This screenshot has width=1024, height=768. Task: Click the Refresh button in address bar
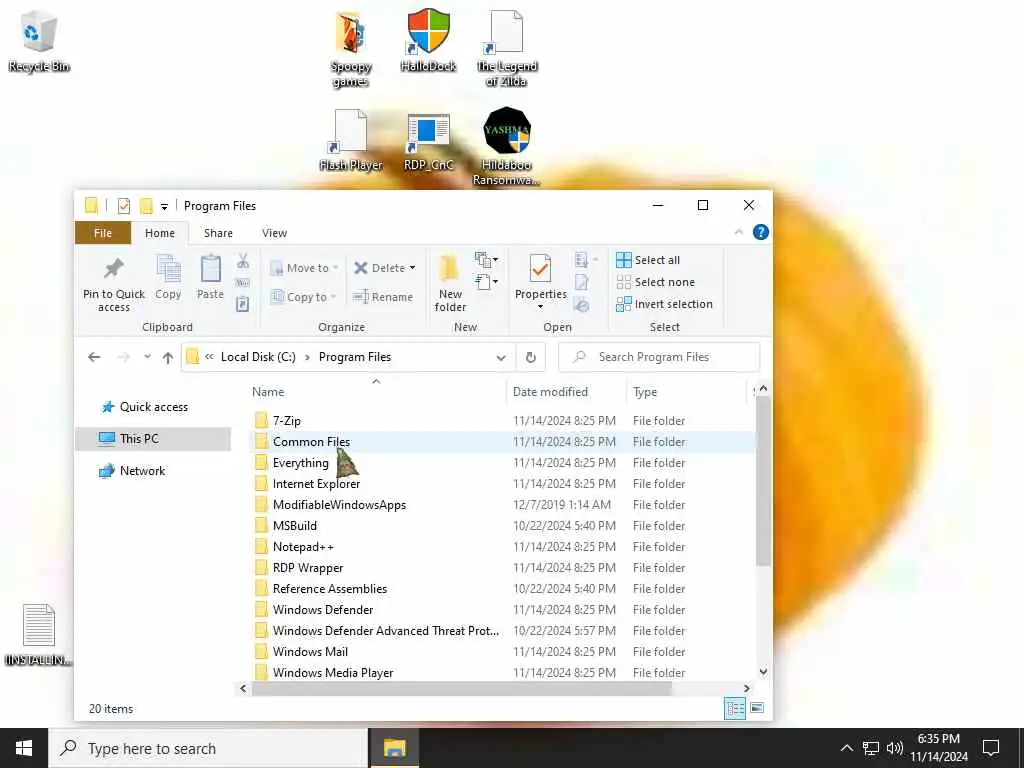(531, 357)
